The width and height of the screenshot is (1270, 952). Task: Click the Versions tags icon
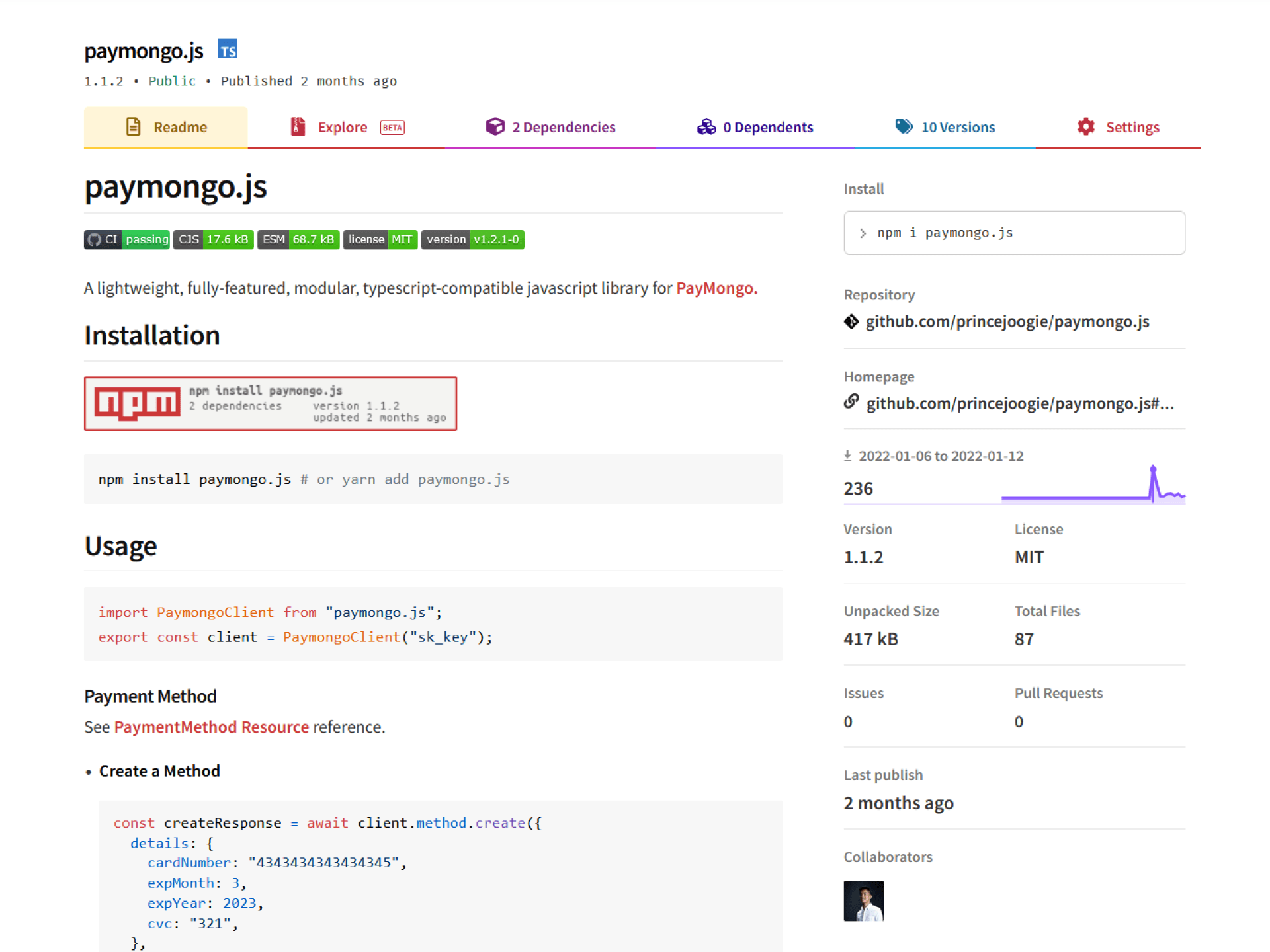[904, 126]
